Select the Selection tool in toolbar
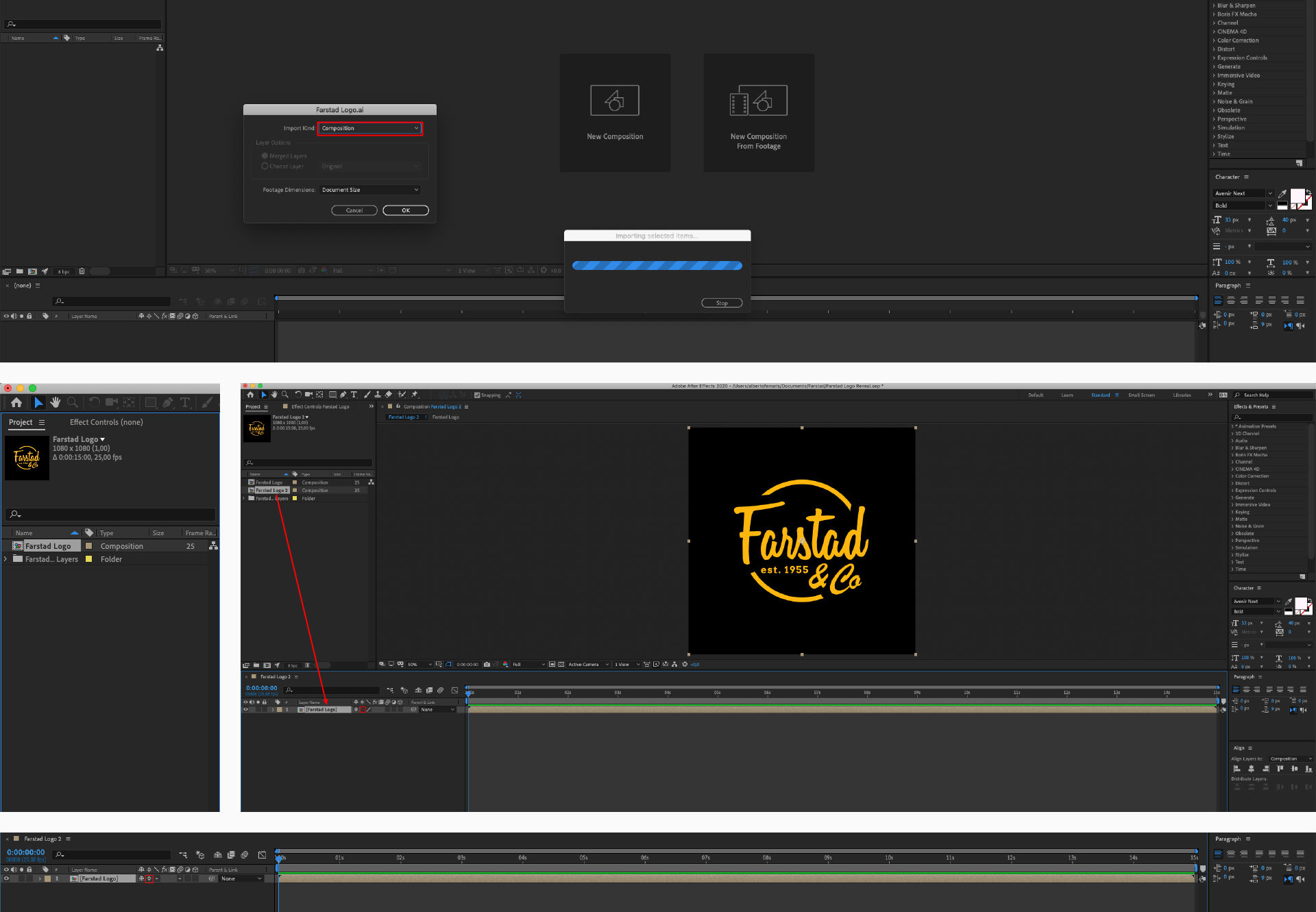 click(36, 401)
